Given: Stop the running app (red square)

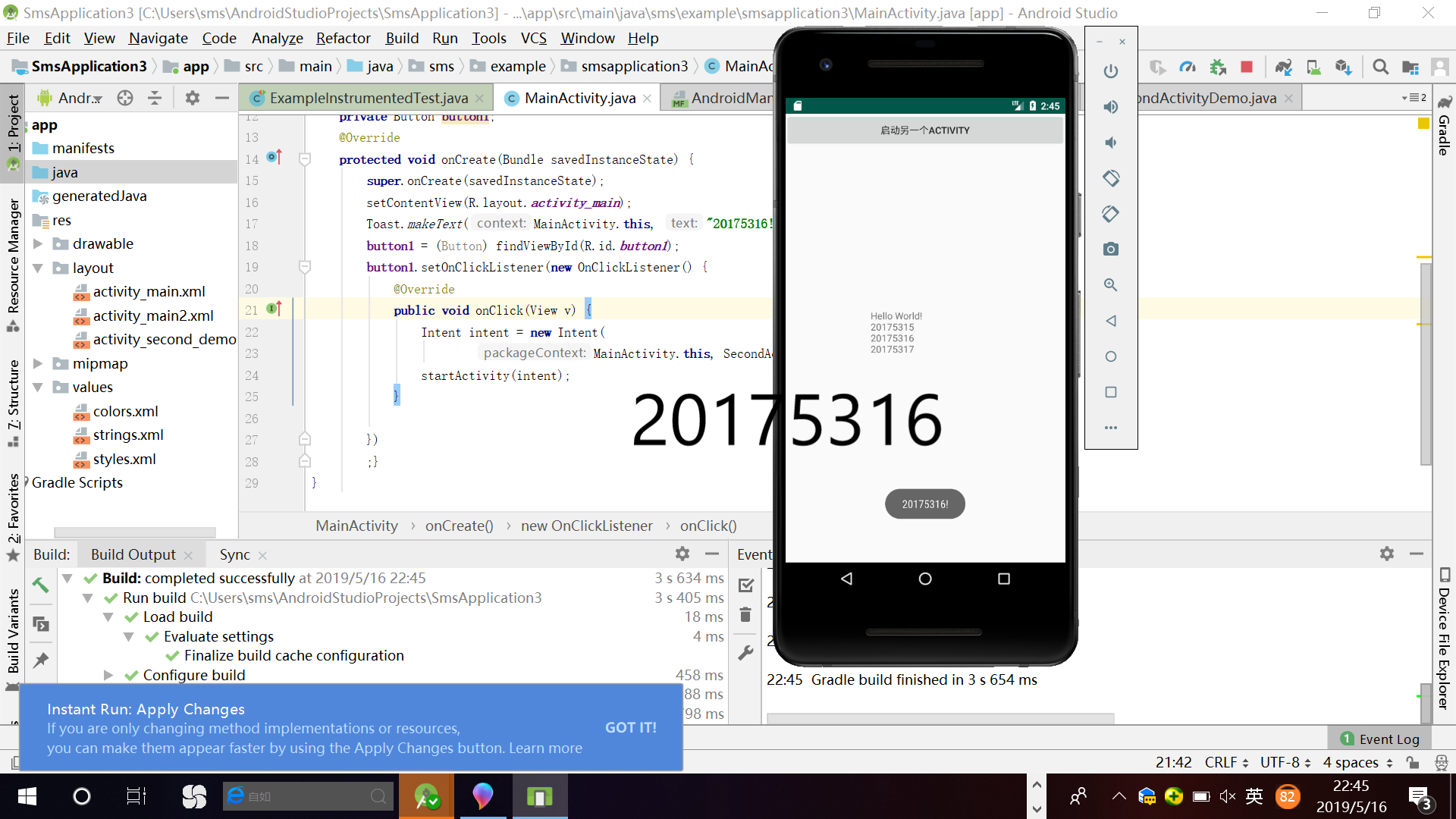Looking at the screenshot, I should pyautogui.click(x=1246, y=67).
